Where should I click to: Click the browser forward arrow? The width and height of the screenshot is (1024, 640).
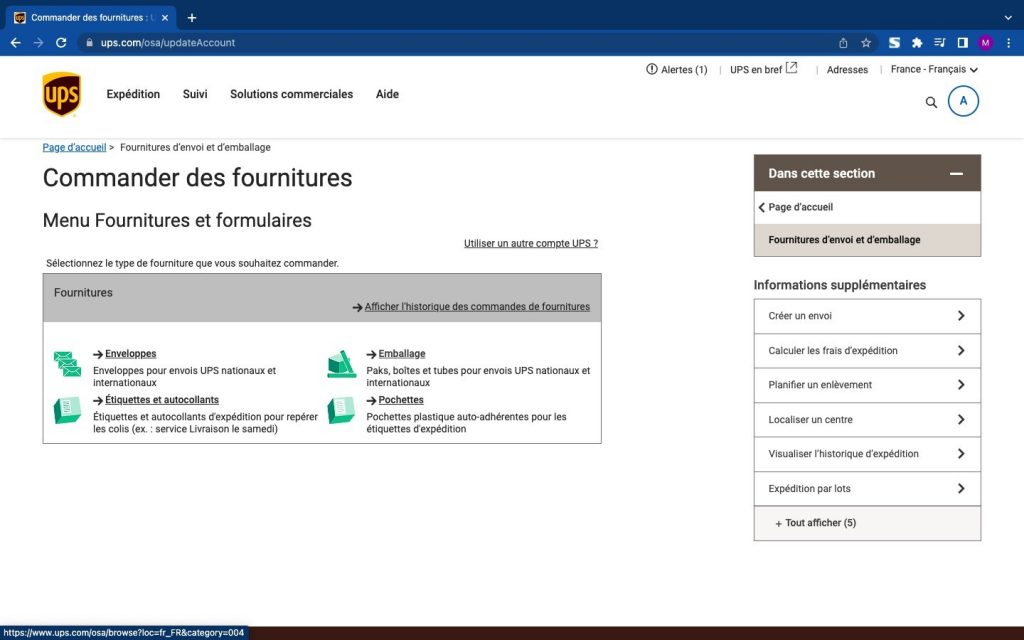(x=39, y=42)
